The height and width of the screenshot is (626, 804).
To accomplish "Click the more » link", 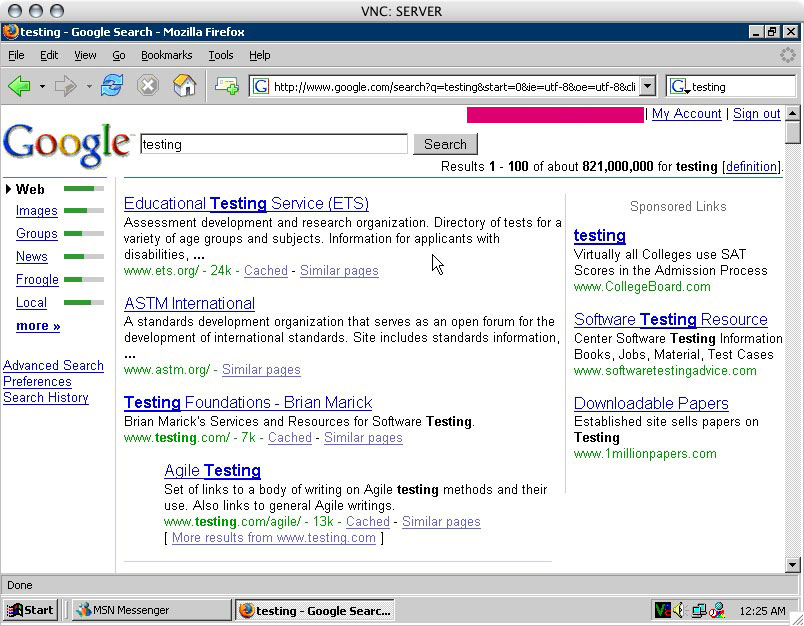I will tap(38, 326).
